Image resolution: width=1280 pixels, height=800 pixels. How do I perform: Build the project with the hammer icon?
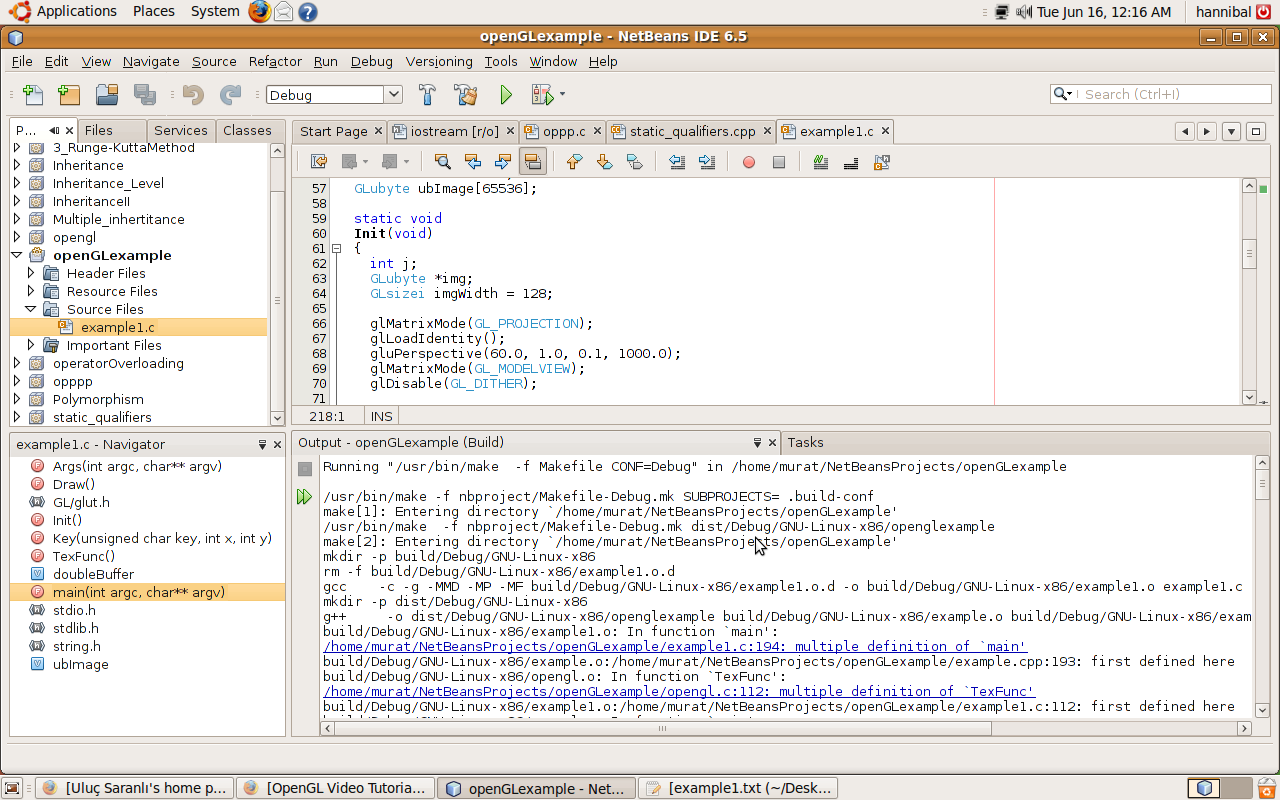(x=426, y=94)
